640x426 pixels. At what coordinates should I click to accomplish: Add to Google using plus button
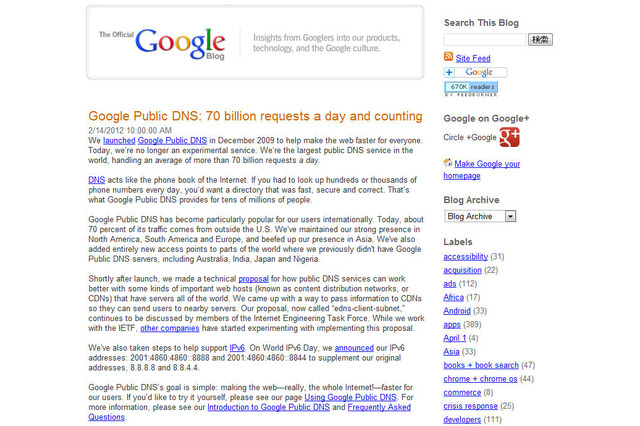click(x=475, y=72)
